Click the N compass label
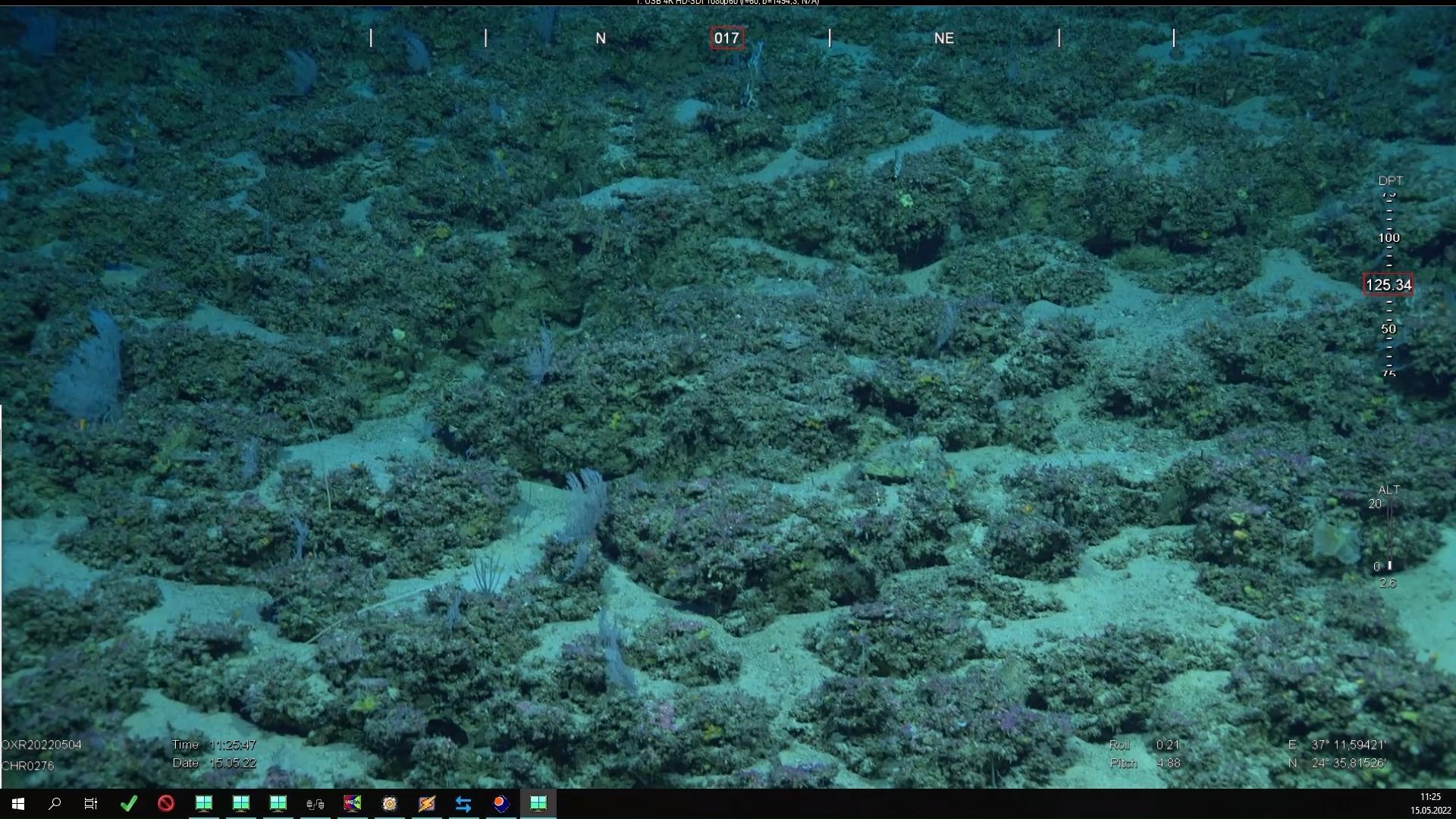The height and width of the screenshot is (819, 1456). (x=601, y=38)
